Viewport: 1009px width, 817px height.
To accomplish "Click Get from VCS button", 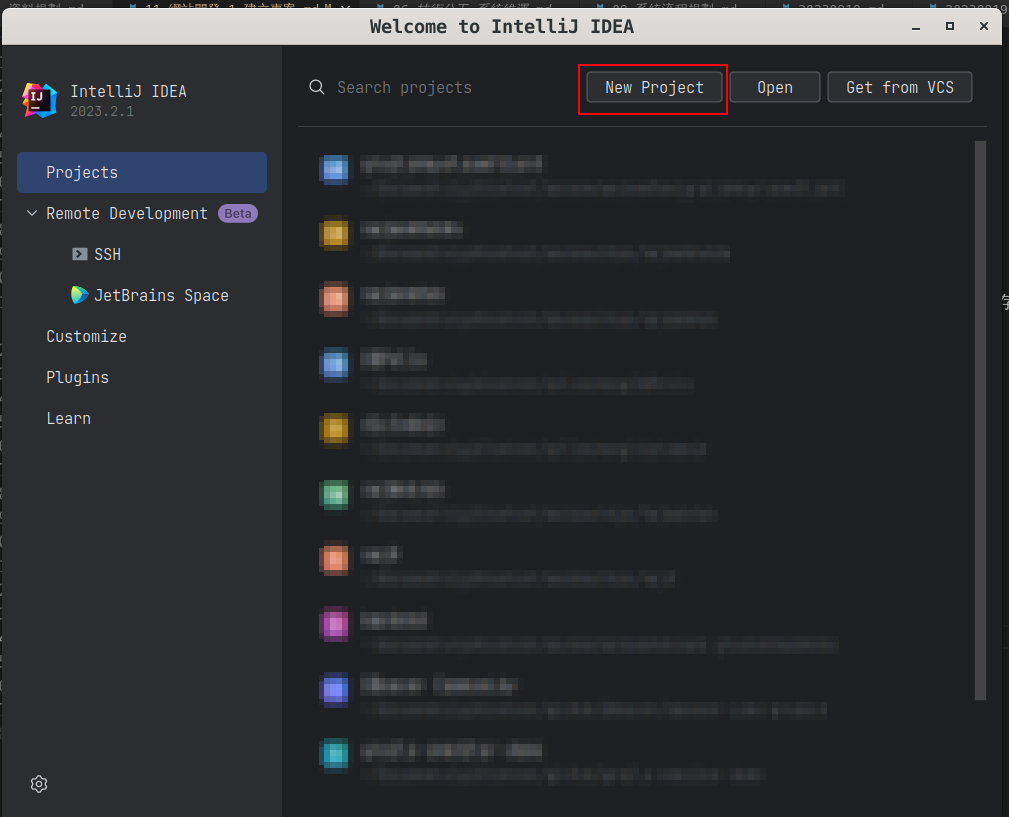I will [x=900, y=87].
